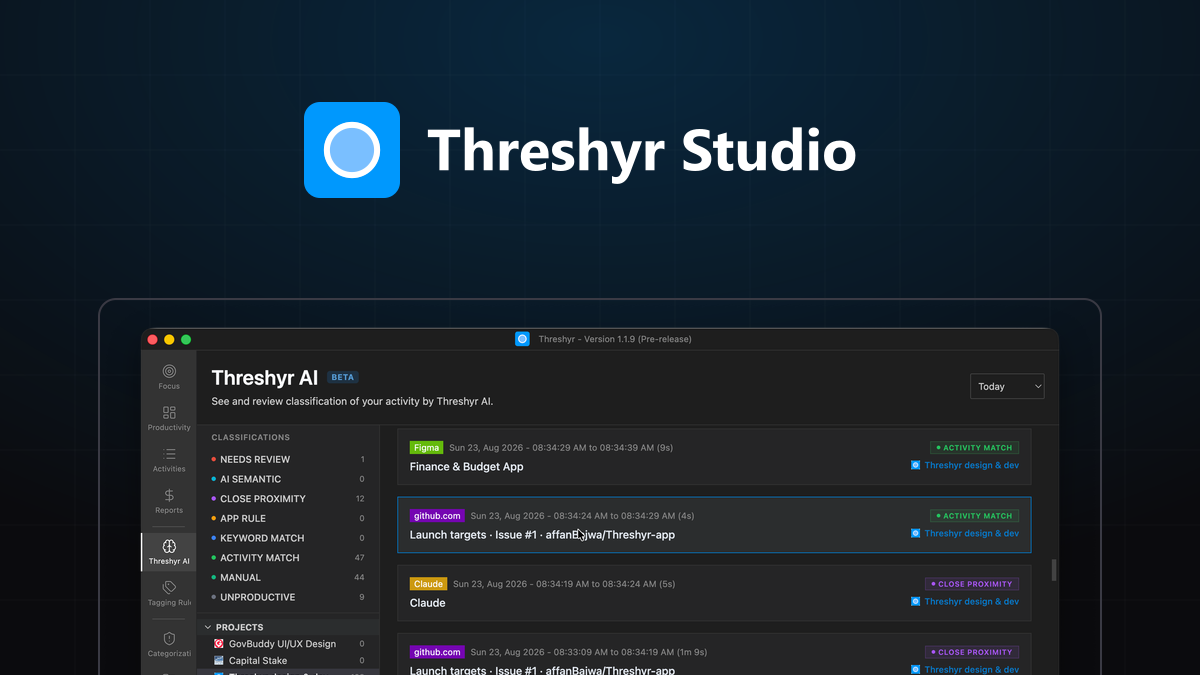The height and width of the screenshot is (675, 1200).
Task: Select the Claude activity title text
Action: click(428, 603)
